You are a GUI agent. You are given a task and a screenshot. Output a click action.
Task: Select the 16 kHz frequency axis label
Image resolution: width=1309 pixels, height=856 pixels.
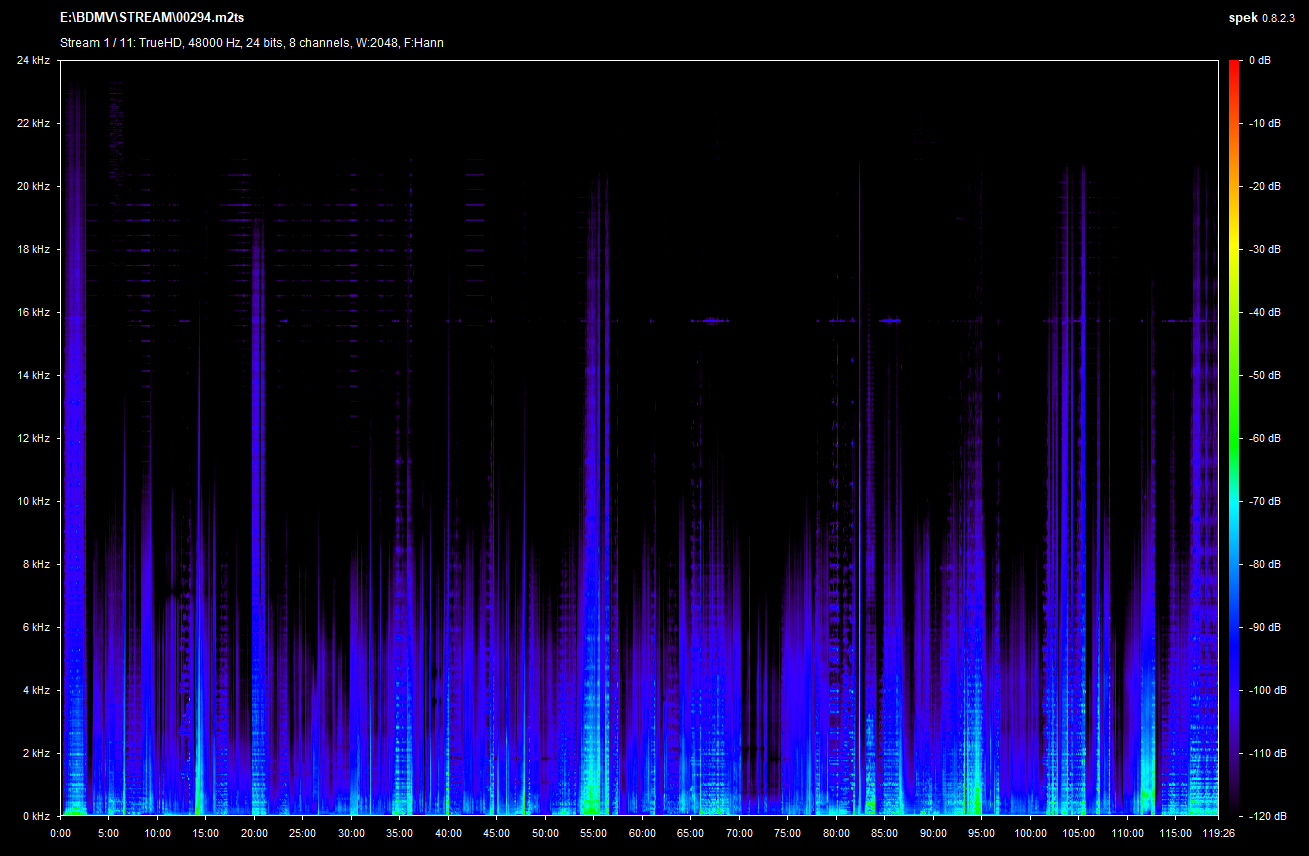coord(33,312)
